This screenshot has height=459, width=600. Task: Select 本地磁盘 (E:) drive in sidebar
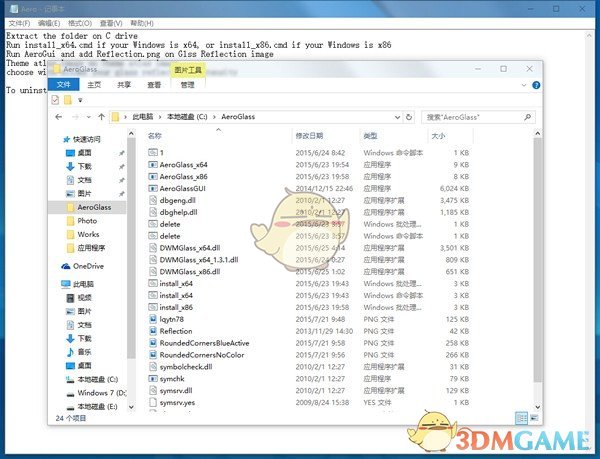(x=92, y=407)
